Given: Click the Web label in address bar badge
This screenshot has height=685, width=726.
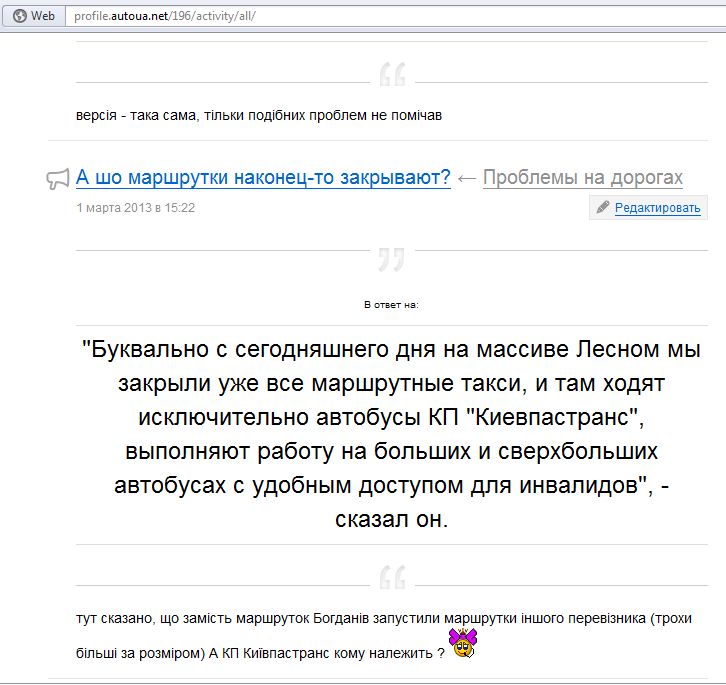Looking at the screenshot, I should pos(43,17).
